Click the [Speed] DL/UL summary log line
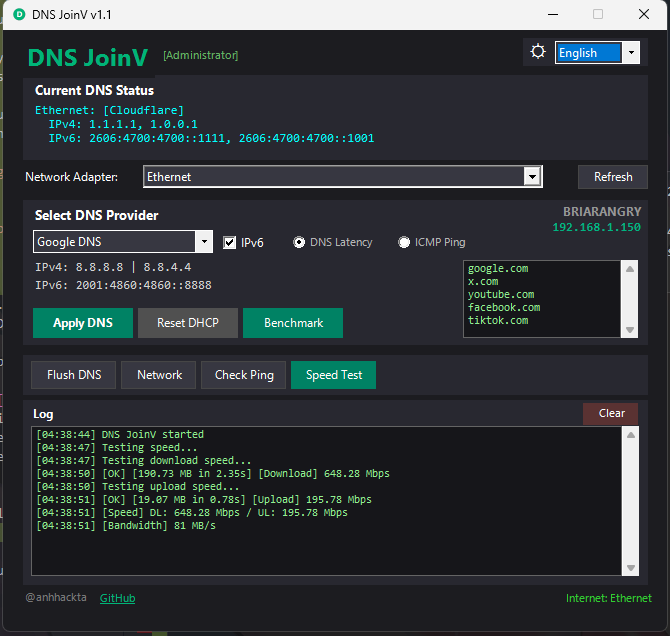The width and height of the screenshot is (670, 636). pyautogui.click(x=192, y=512)
